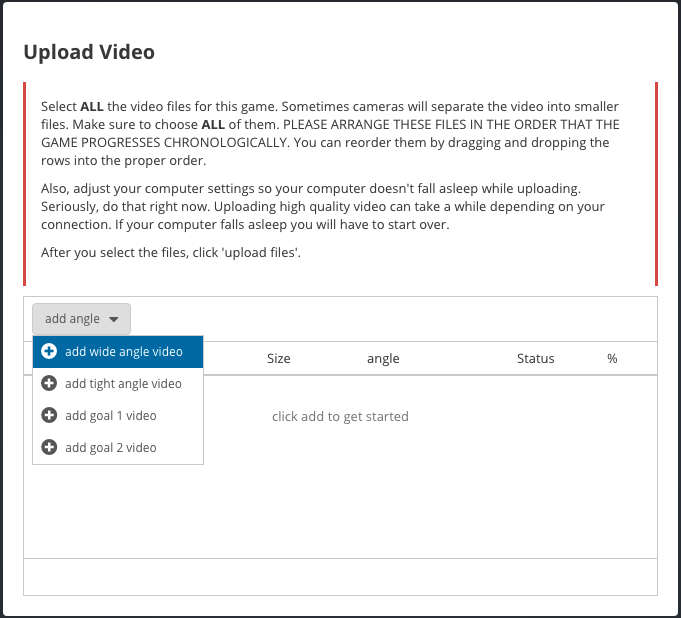Choose add tight angle video
681x618 pixels.
pos(118,383)
